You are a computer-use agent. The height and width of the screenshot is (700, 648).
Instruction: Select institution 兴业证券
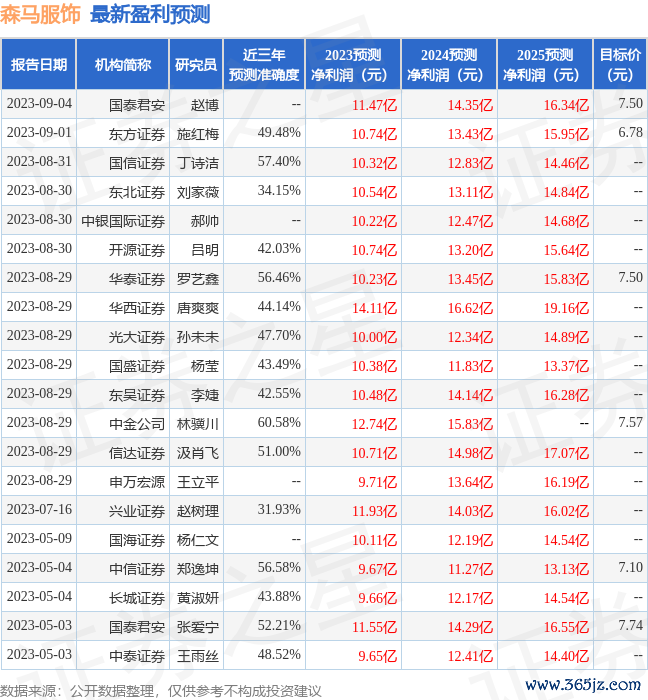137,511
